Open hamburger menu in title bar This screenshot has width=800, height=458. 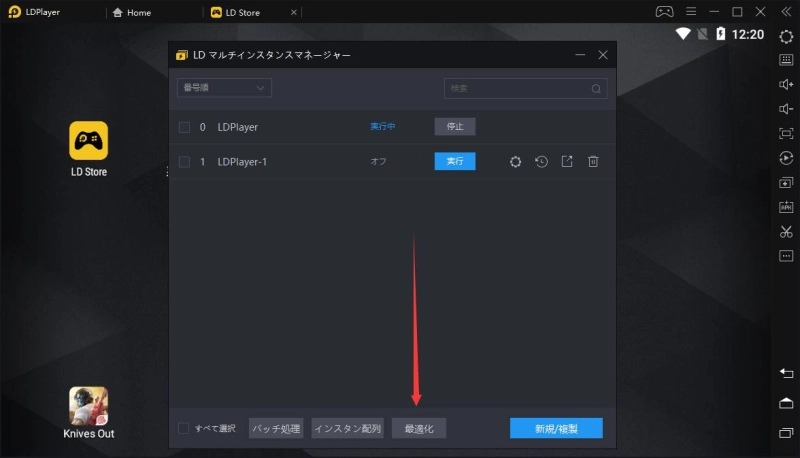click(x=691, y=11)
